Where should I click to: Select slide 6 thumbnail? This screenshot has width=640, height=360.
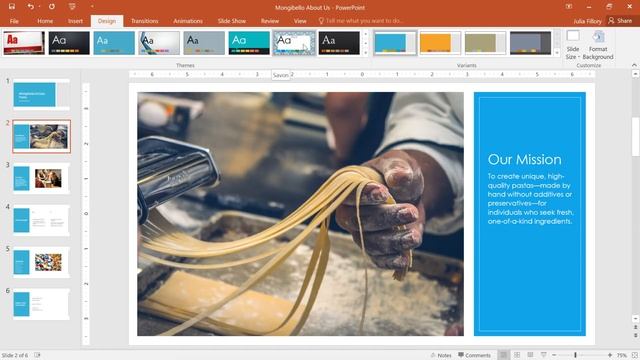[41, 304]
